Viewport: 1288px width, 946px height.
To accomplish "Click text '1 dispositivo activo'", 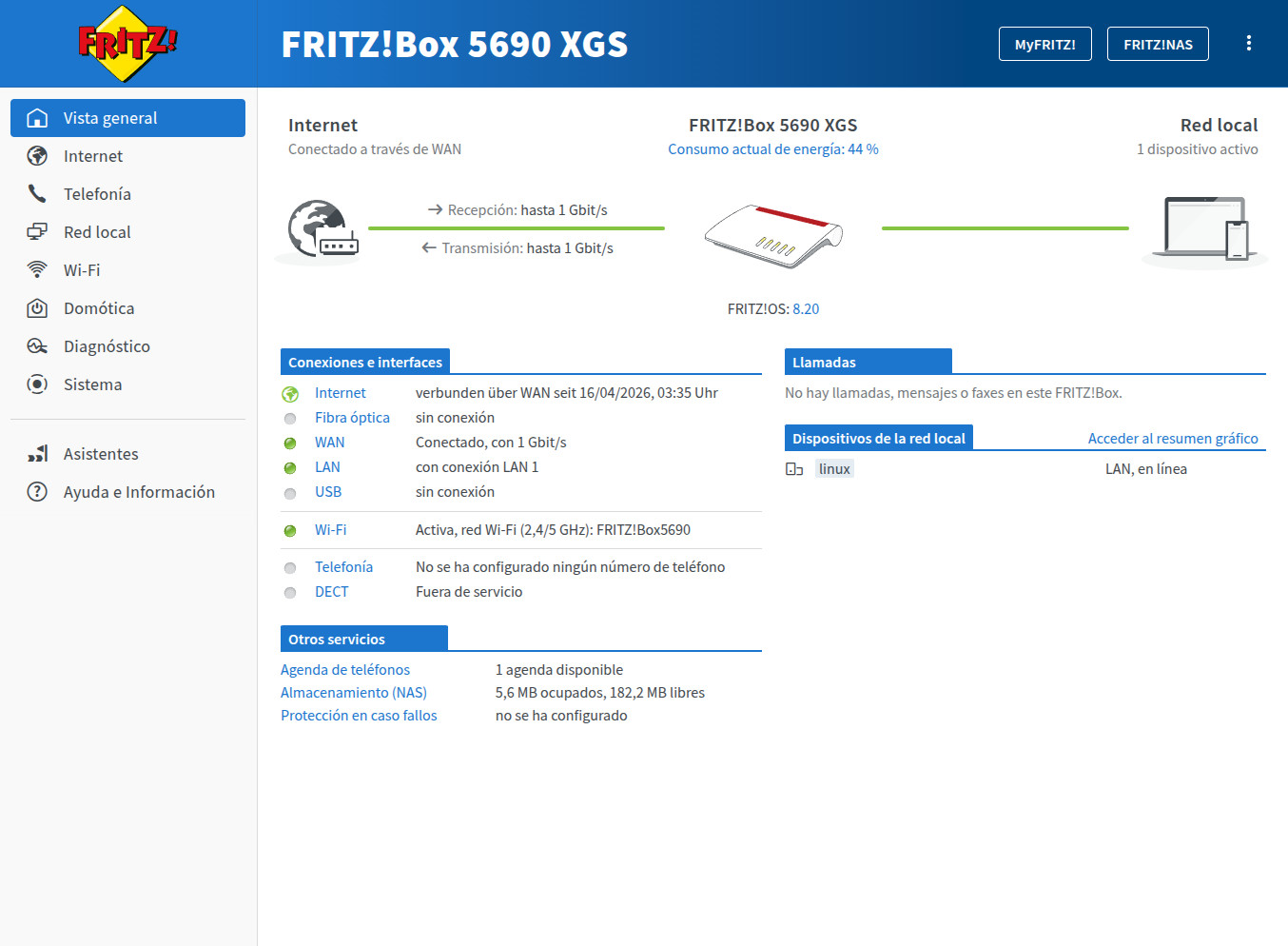I will click(x=1198, y=149).
